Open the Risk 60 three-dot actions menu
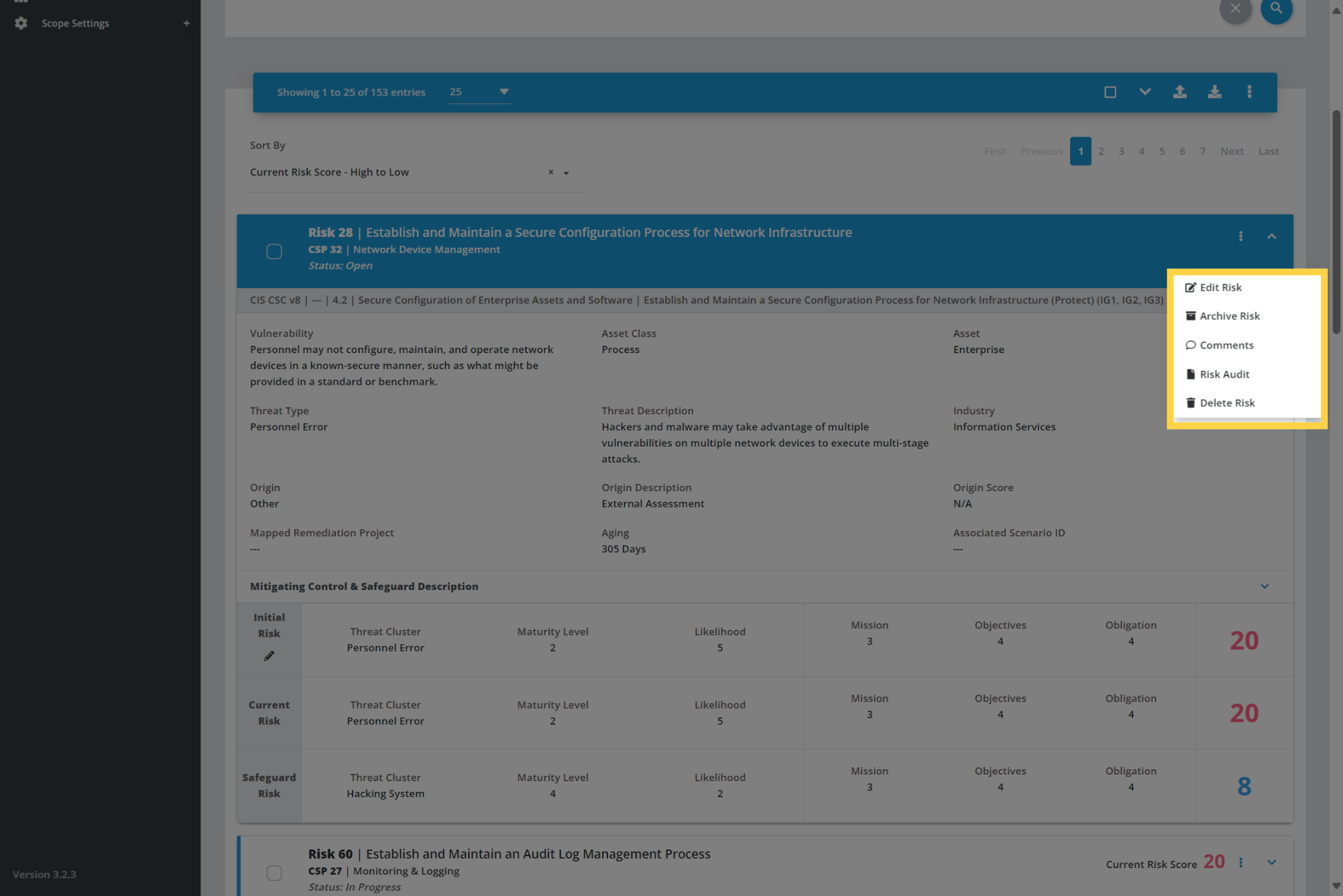Image resolution: width=1343 pixels, height=896 pixels. [x=1240, y=862]
